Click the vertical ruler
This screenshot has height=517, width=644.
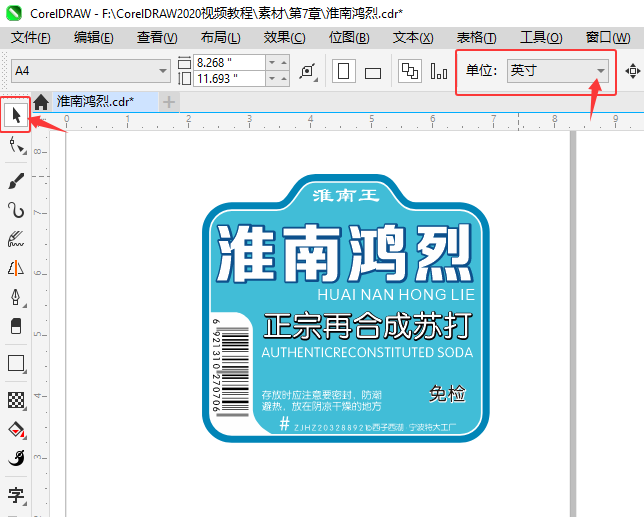pos(40,324)
